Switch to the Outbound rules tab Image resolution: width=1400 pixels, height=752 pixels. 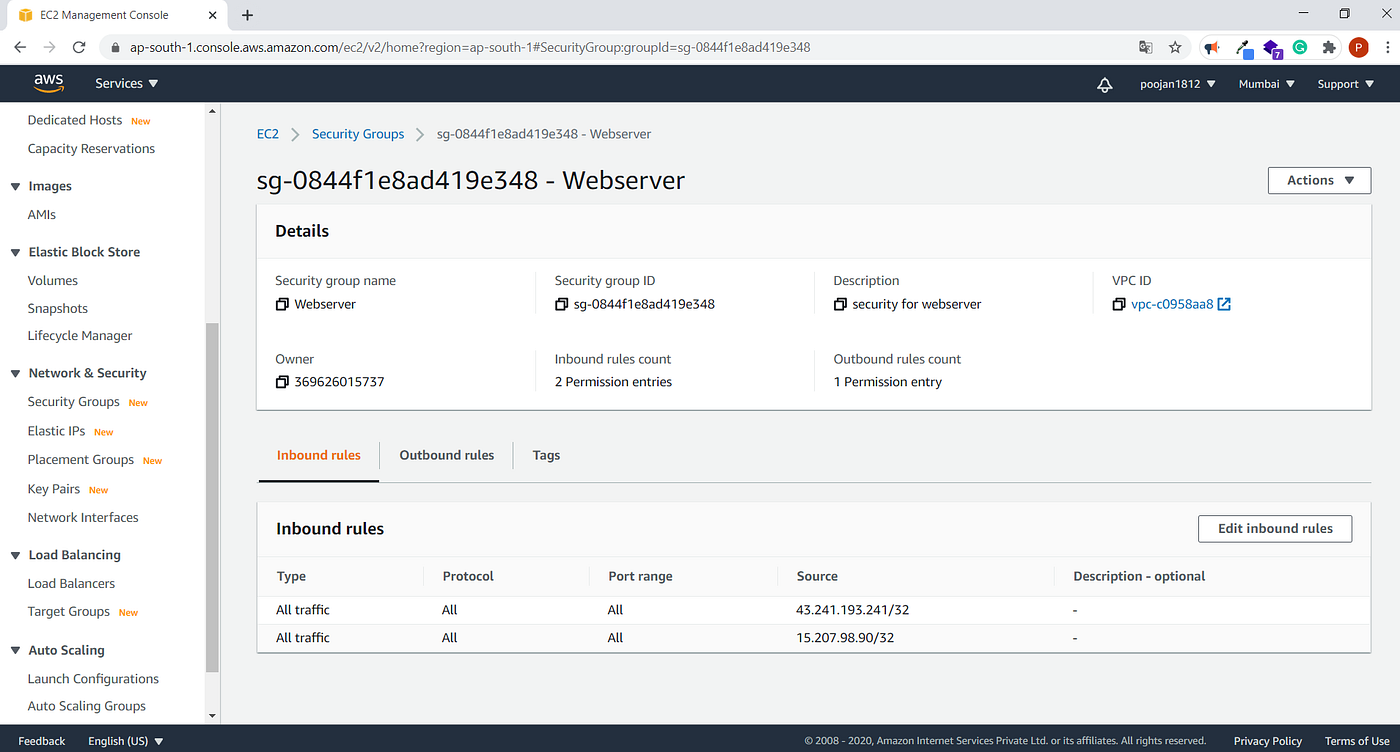coord(446,455)
